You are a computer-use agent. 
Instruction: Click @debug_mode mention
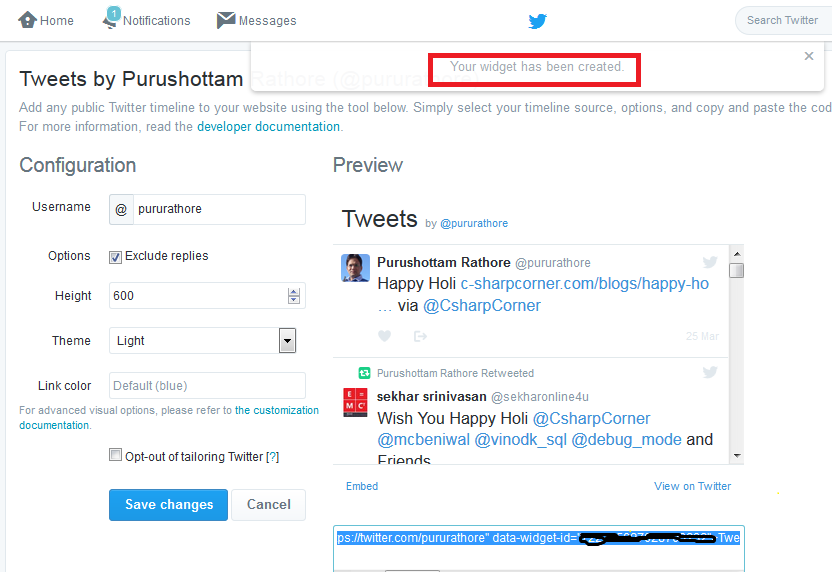[x=627, y=440]
